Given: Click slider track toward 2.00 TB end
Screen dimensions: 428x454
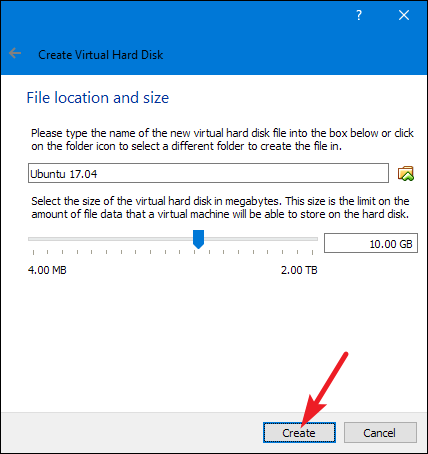Looking at the screenshot, I should pyautogui.click(x=261, y=239).
